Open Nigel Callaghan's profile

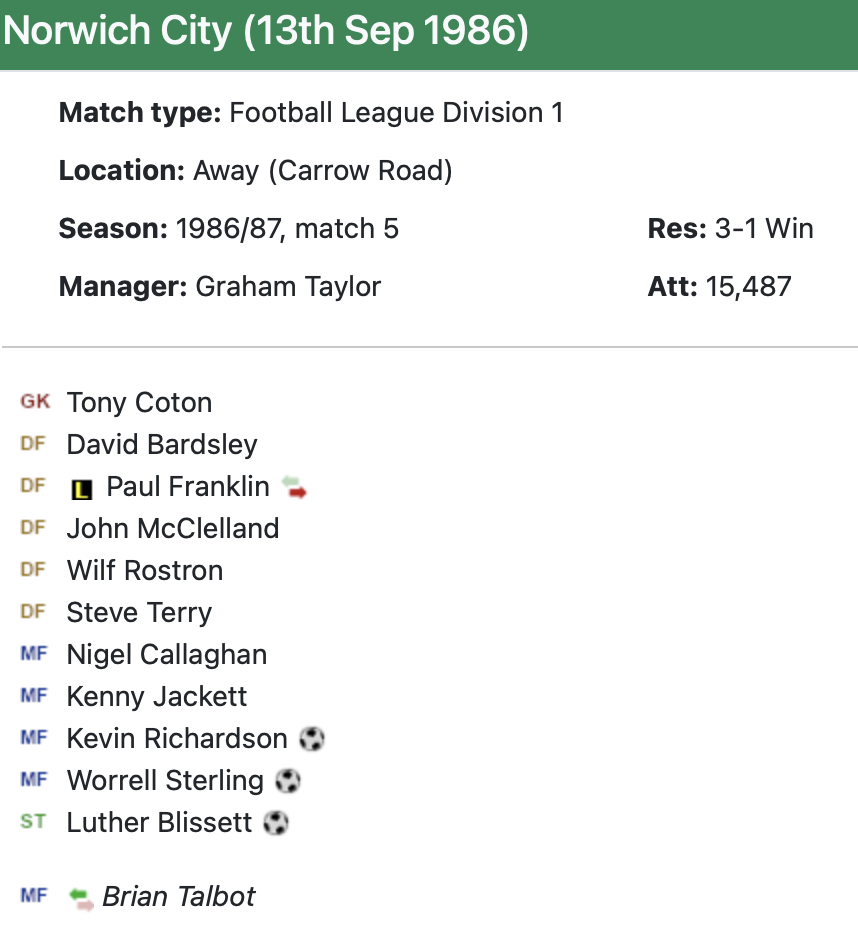point(167,655)
